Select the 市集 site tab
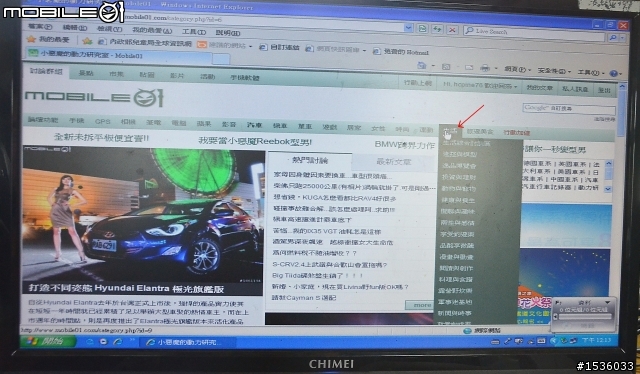640x374 pixels. pyautogui.click(x=116, y=74)
